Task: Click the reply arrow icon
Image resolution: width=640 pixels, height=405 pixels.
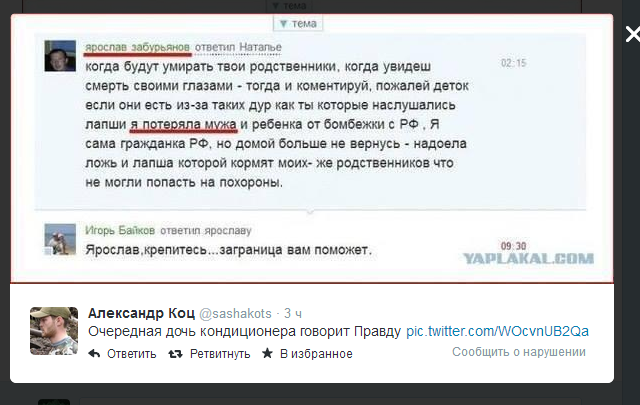Action: [94, 354]
